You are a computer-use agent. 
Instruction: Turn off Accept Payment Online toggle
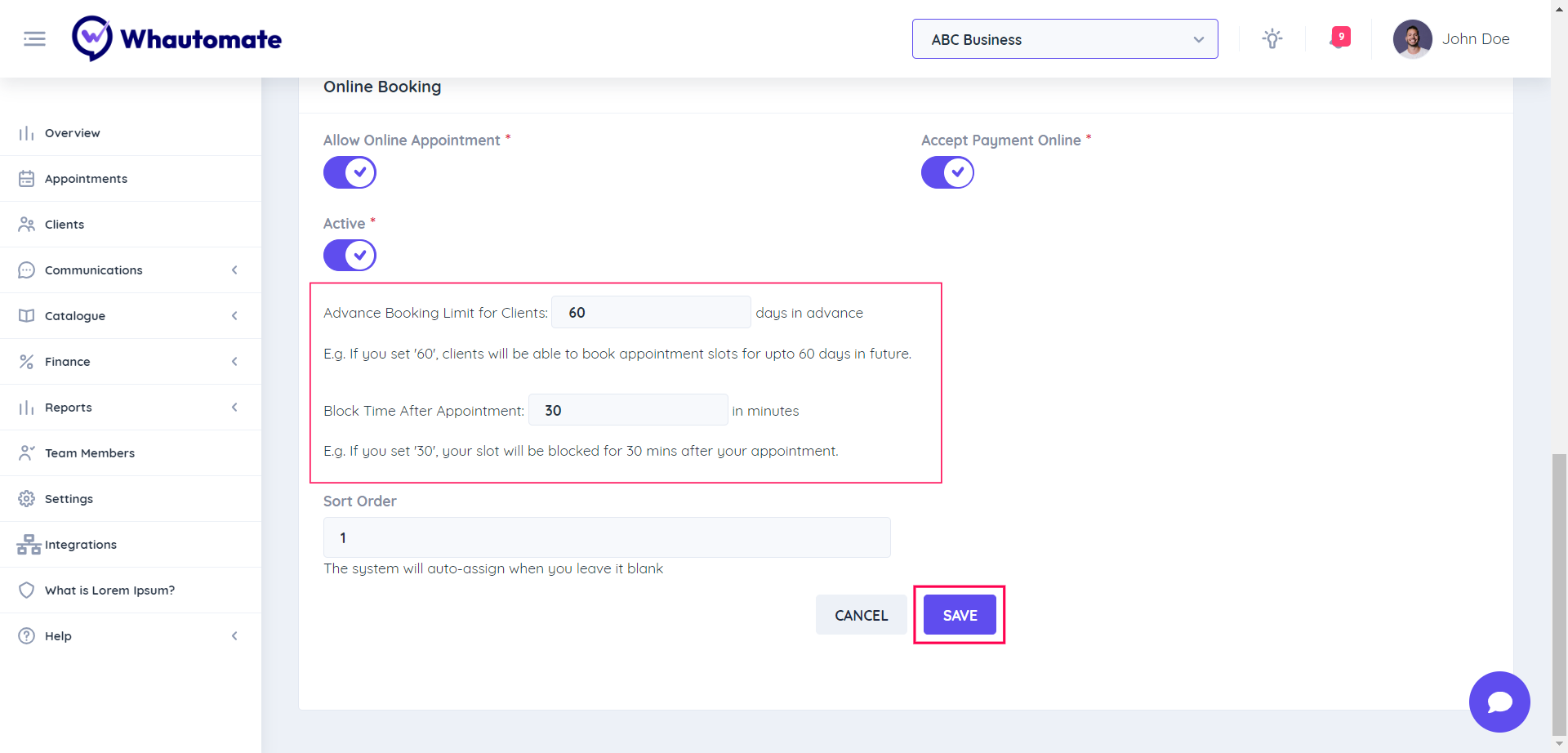[947, 172]
